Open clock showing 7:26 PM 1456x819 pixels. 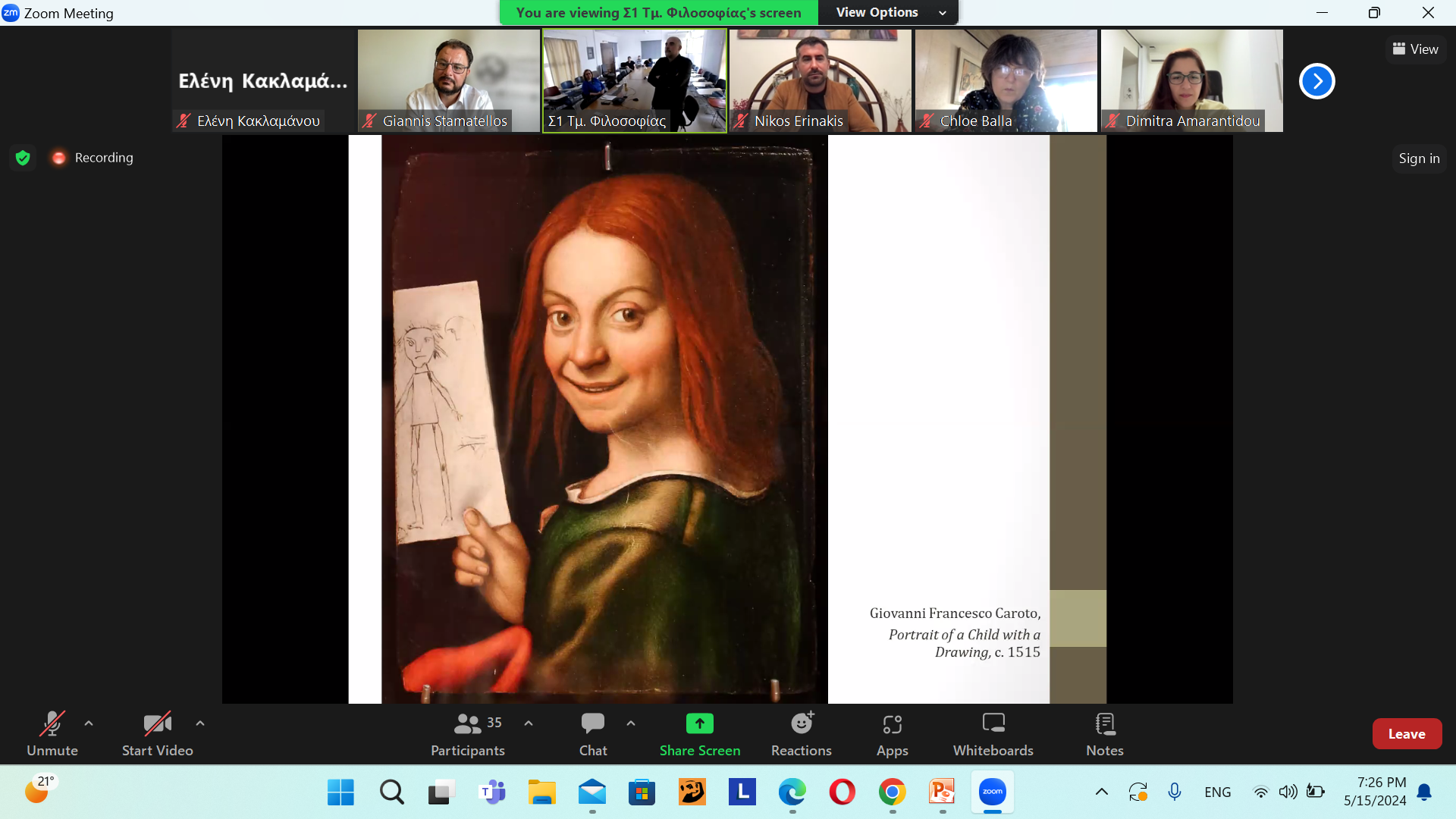[x=1375, y=792]
